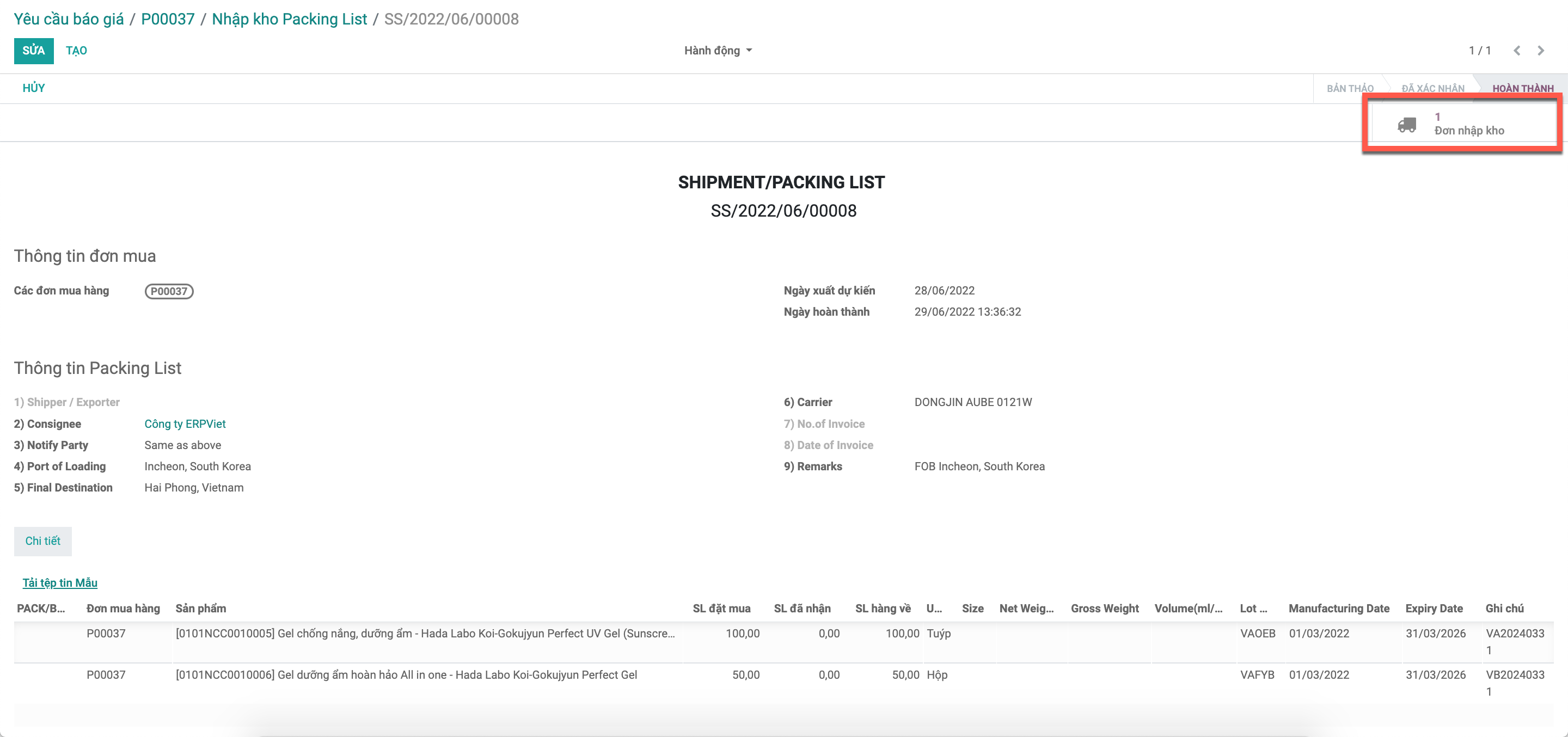
Task: Click note cell VA2024033 1
Action: point(1515,641)
